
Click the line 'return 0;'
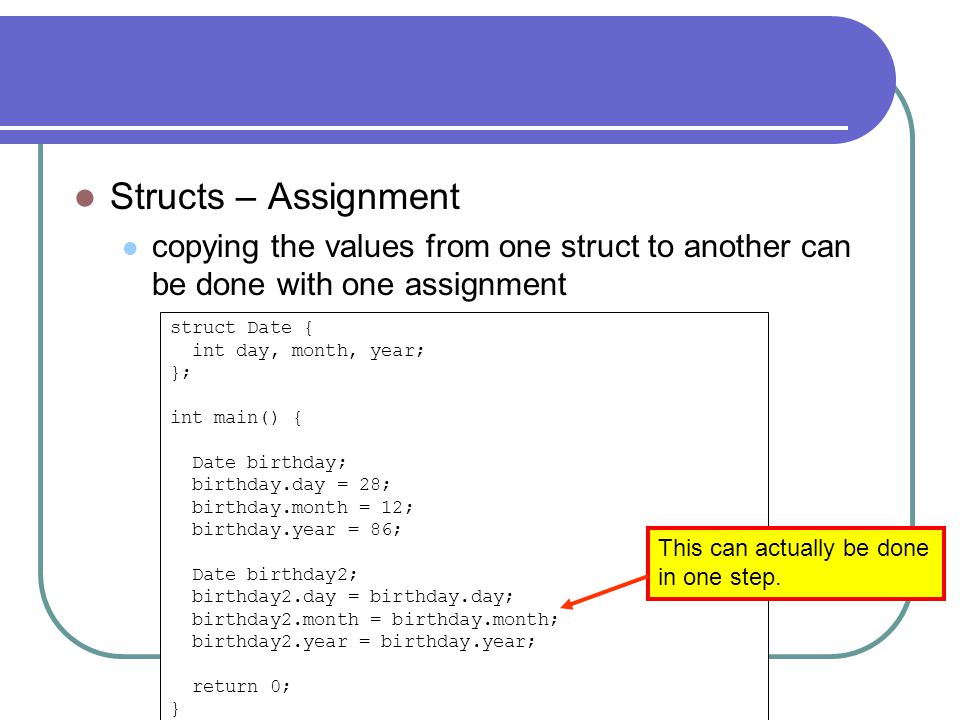[x=241, y=686]
